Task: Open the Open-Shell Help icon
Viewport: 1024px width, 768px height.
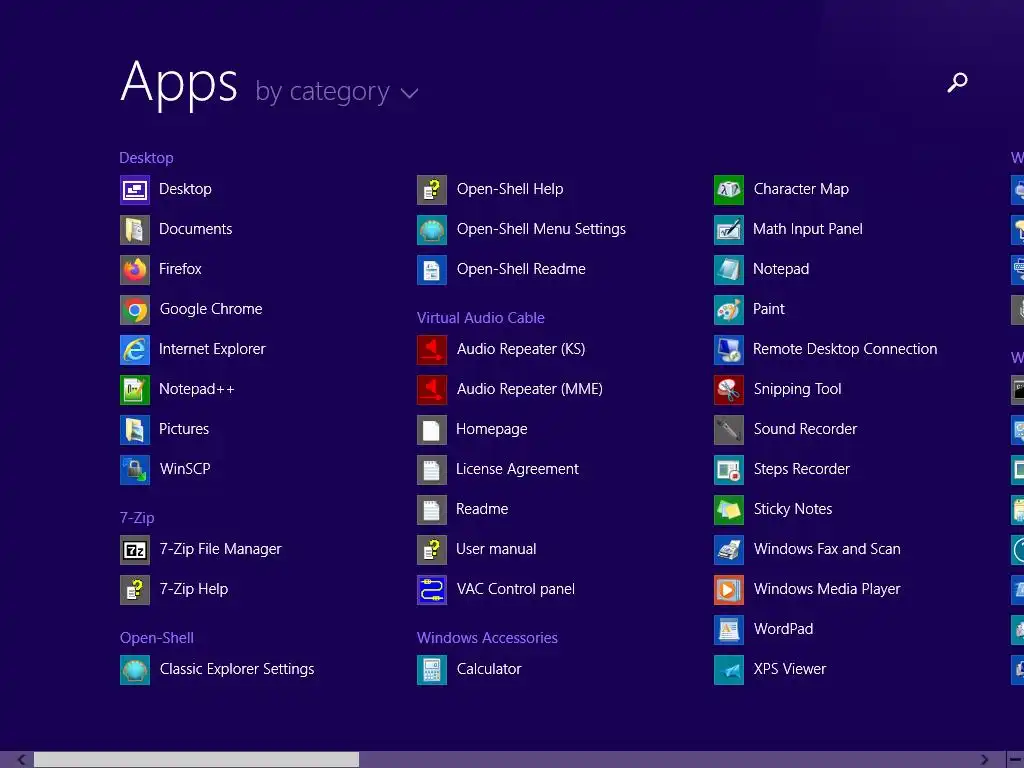Action: 432,190
